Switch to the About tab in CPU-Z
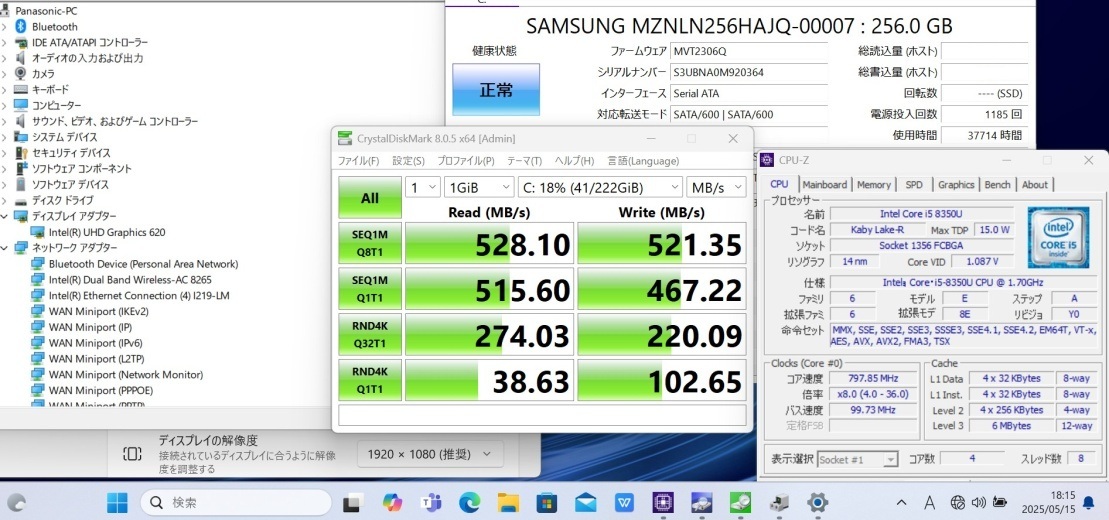Screen dimensions: 1109x520 pyautogui.click(x=1034, y=185)
